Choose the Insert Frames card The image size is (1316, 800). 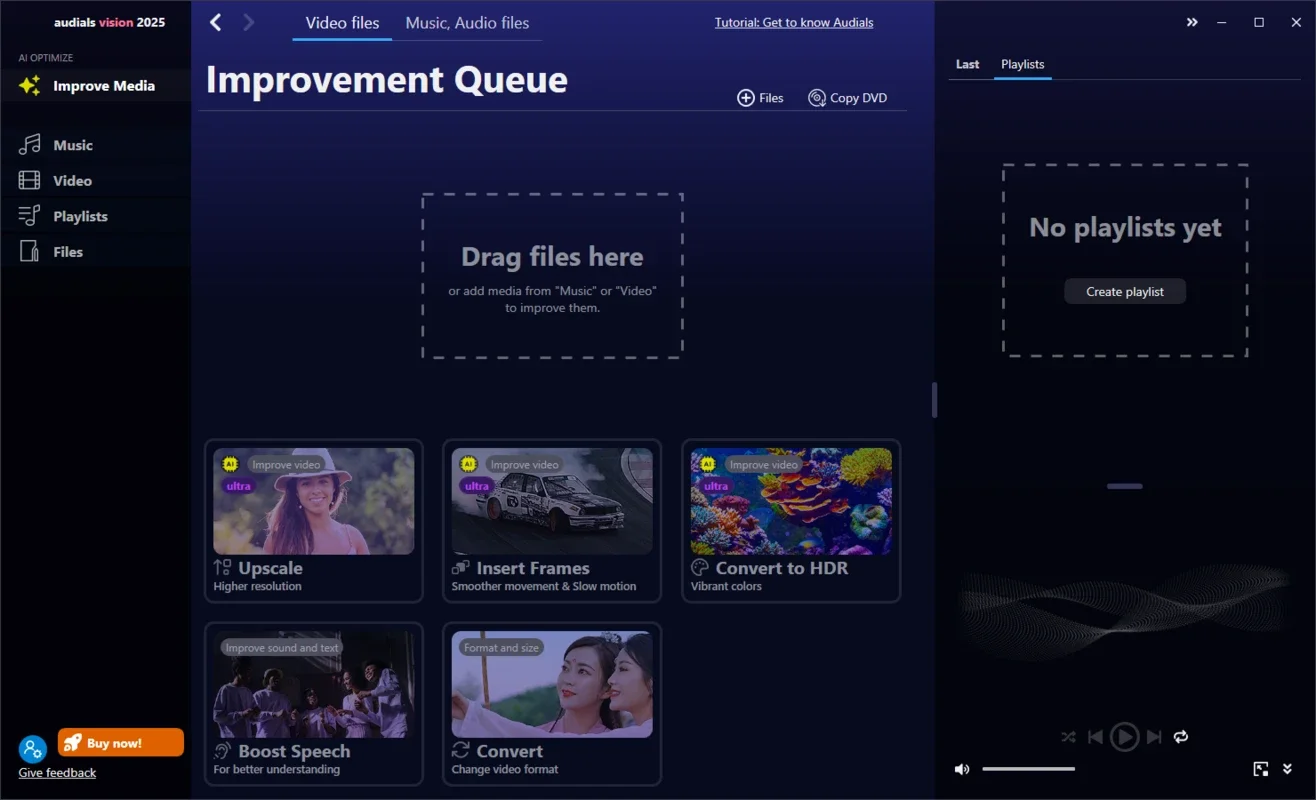coord(552,521)
